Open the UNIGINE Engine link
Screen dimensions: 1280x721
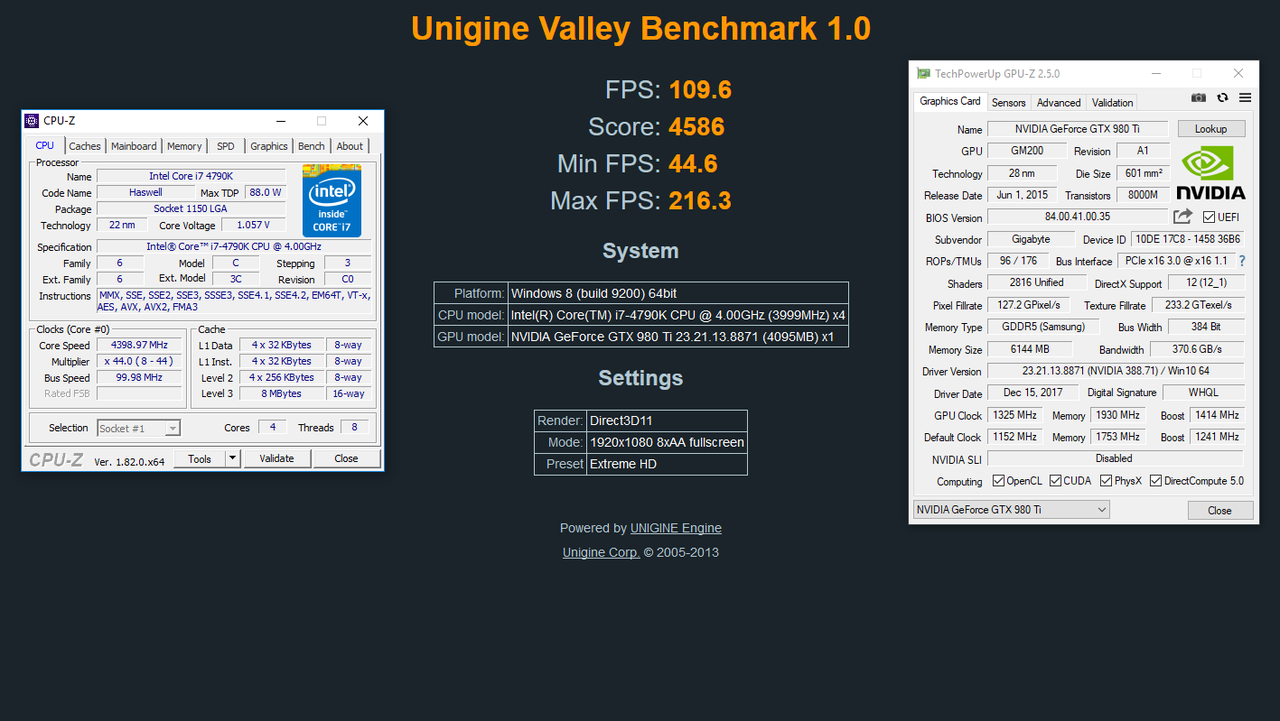click(676, 528)
